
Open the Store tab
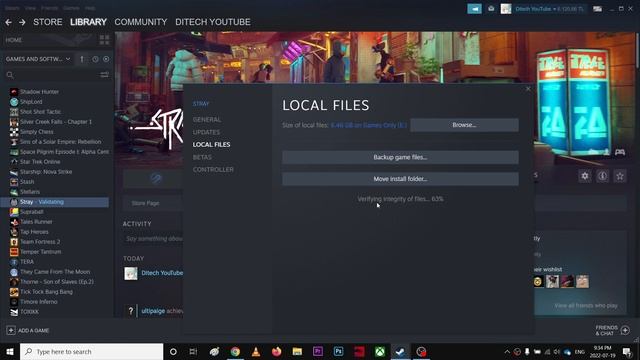tap(48, 22)
